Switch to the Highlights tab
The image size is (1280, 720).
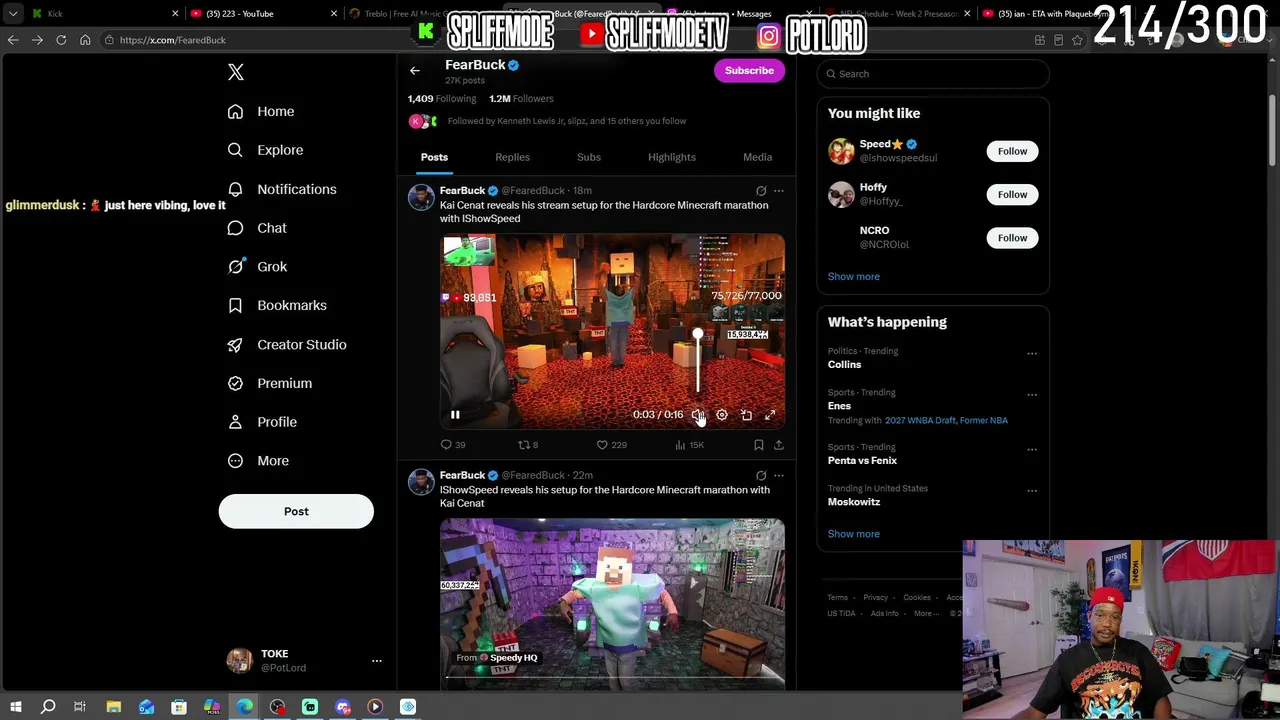[672, 157]
